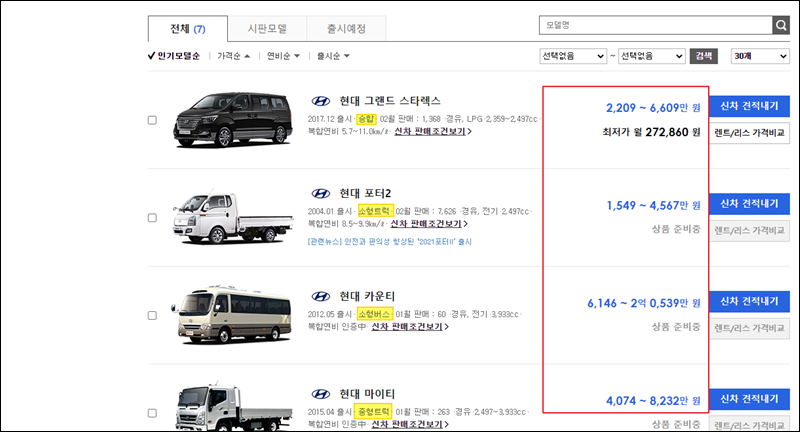Click Hyundai logo beside 현대 그랜드 스타렉스
Image resolution: width=800 pixels, height=432 pixels.
(321, 101)
